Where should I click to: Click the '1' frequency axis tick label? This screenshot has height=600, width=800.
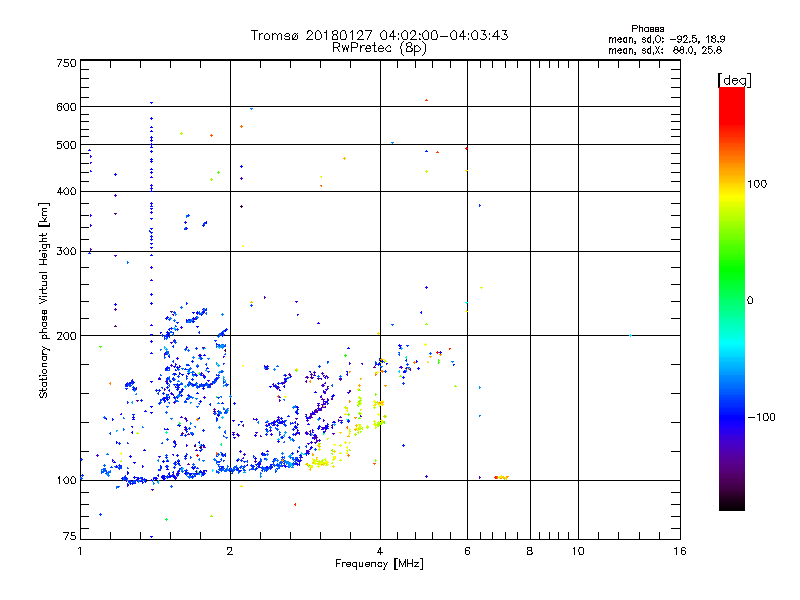(x=80, y=551)
